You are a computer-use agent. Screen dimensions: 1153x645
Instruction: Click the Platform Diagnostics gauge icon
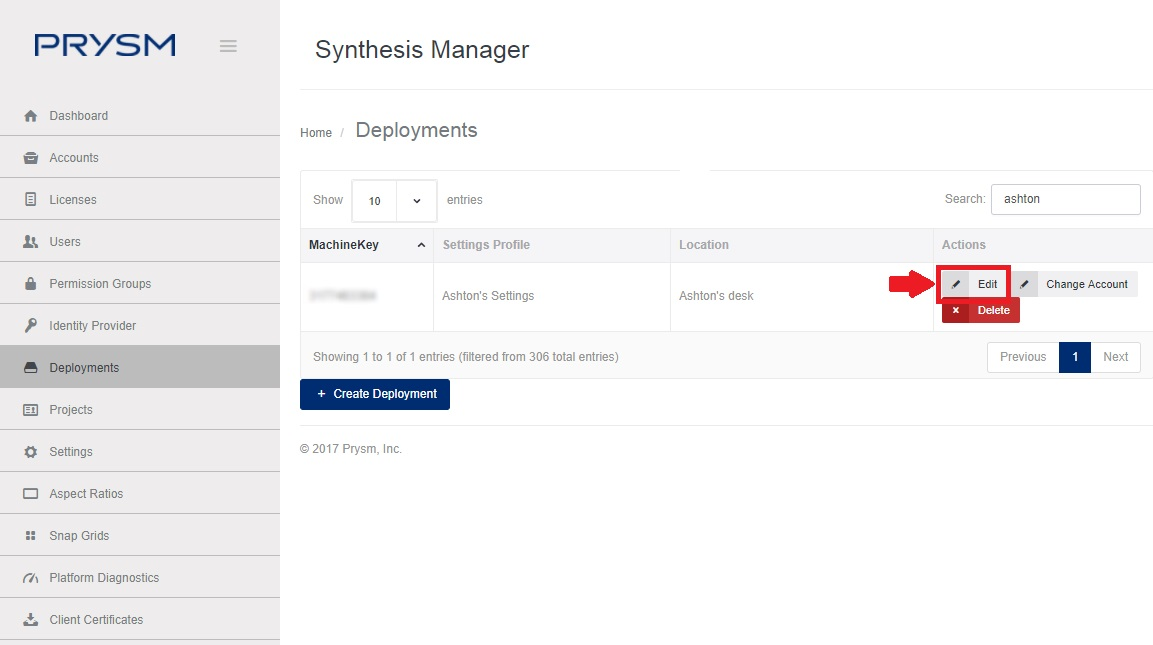pos(30,577)
